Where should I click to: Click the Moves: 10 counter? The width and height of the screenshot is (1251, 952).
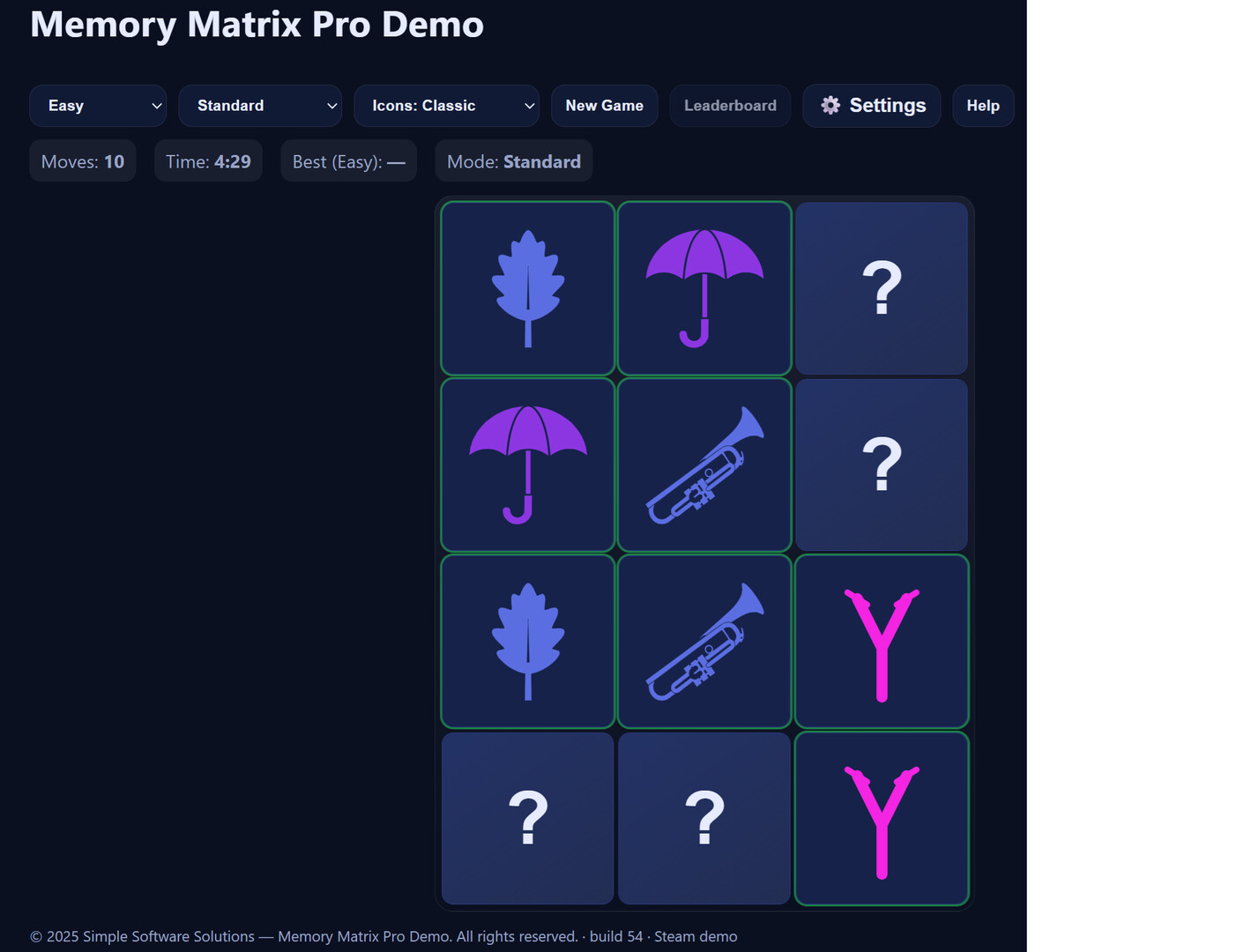point(83,161)
